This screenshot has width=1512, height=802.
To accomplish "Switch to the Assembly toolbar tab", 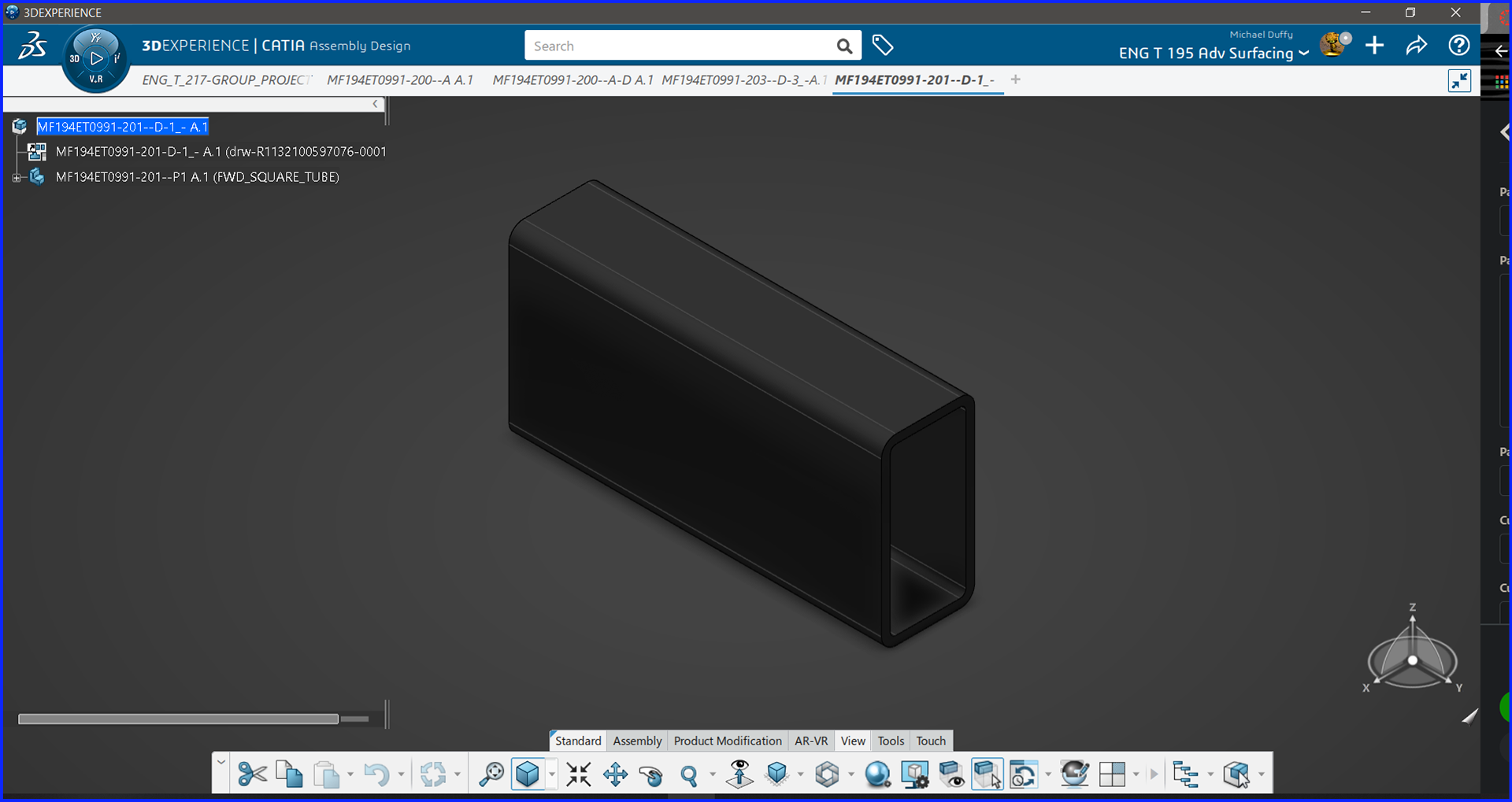I will (x=637, y=741).
